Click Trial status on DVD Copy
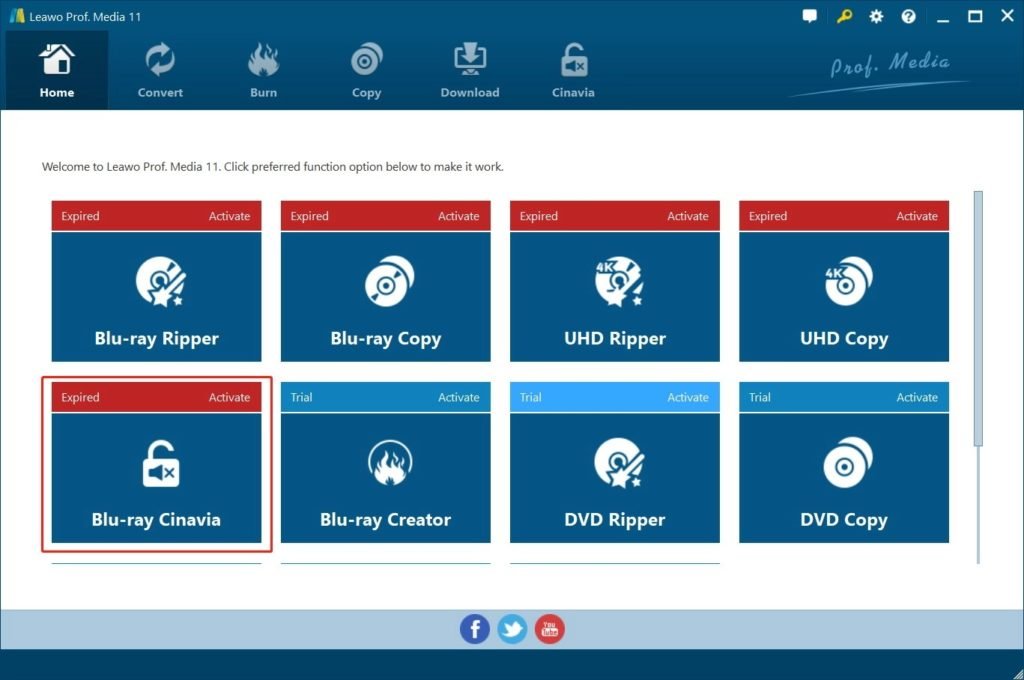Viewport: 1024px width, 680px height. [760, 397]
